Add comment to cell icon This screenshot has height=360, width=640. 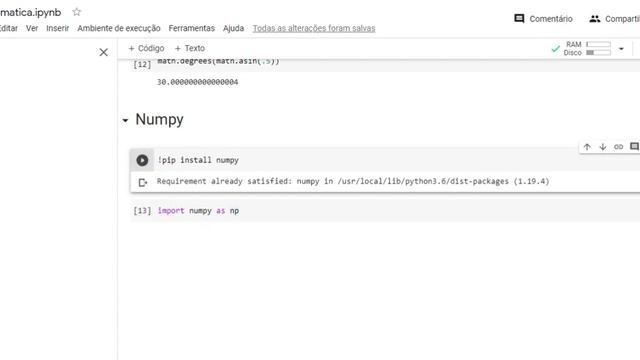coord(634,146)
